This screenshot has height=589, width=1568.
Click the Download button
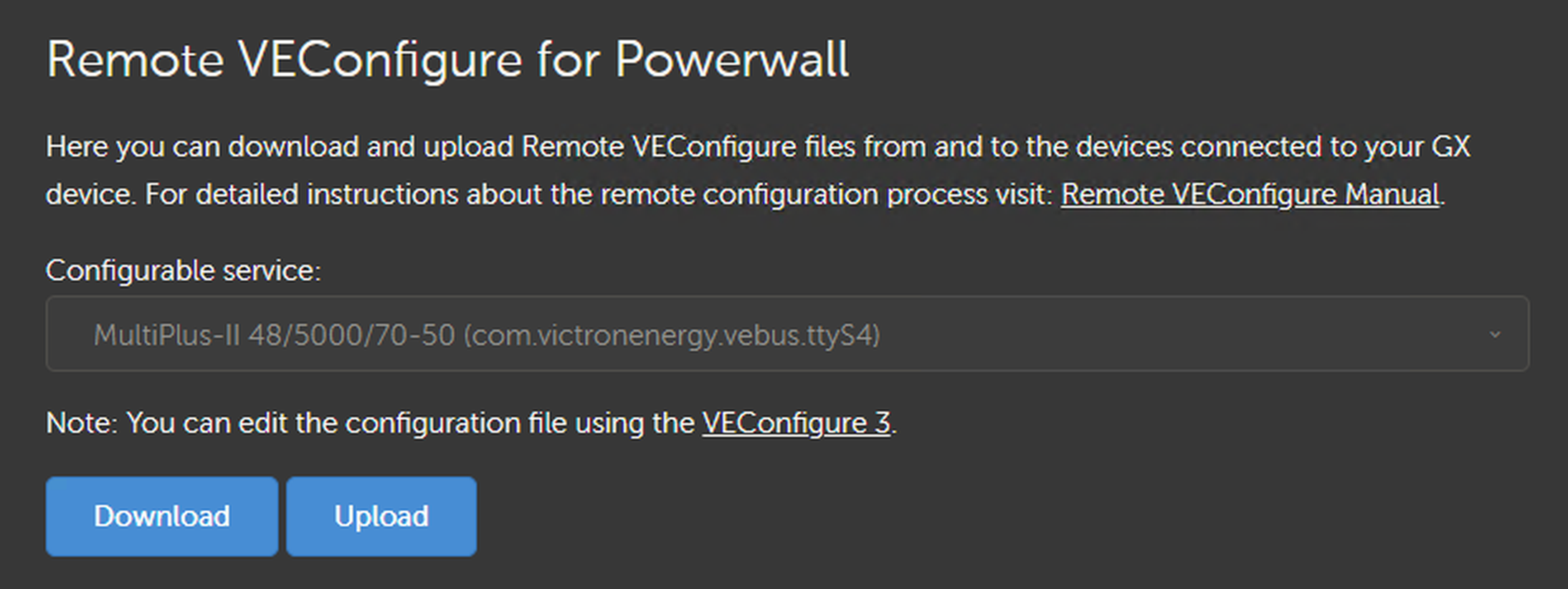click(161, 516)
